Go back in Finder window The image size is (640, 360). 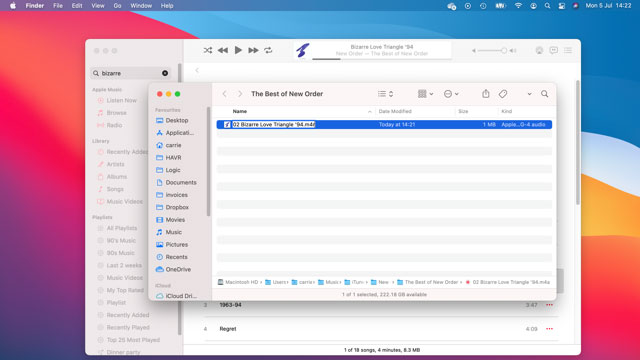224,94
